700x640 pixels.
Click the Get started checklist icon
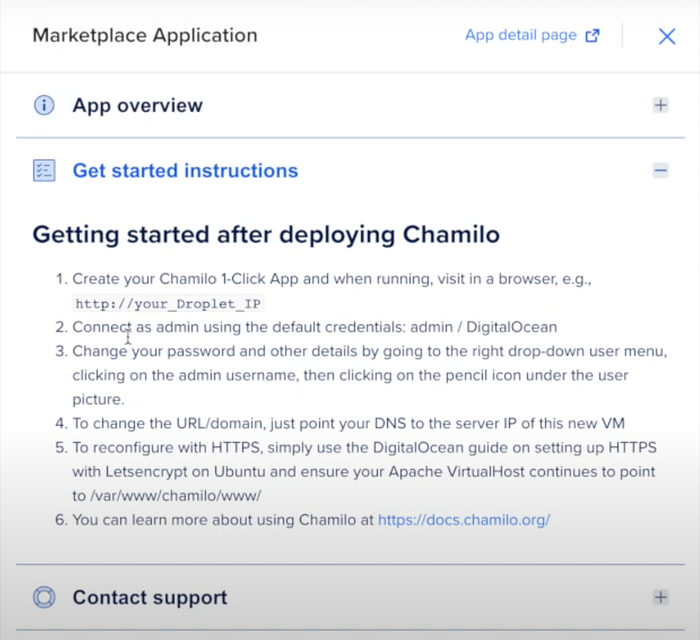coord(44,170)
